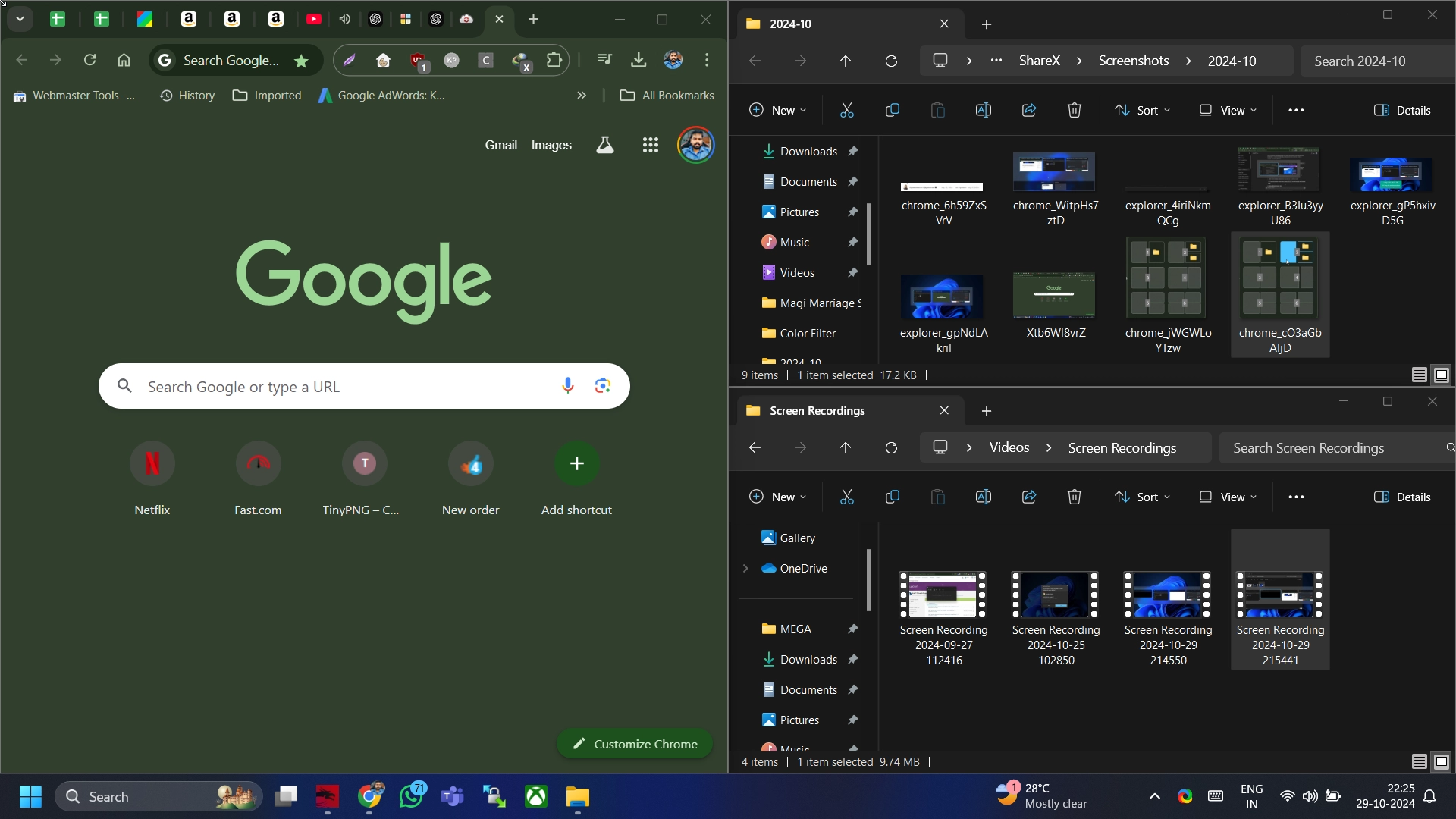Delete the selected file in the 2024-10 window

[x=1075, y=110]
